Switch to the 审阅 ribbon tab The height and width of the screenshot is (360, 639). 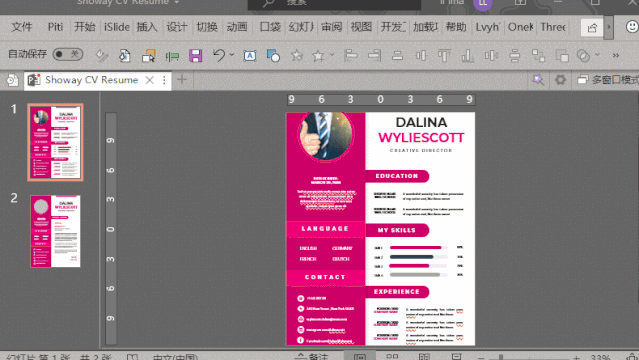[332, 27]
